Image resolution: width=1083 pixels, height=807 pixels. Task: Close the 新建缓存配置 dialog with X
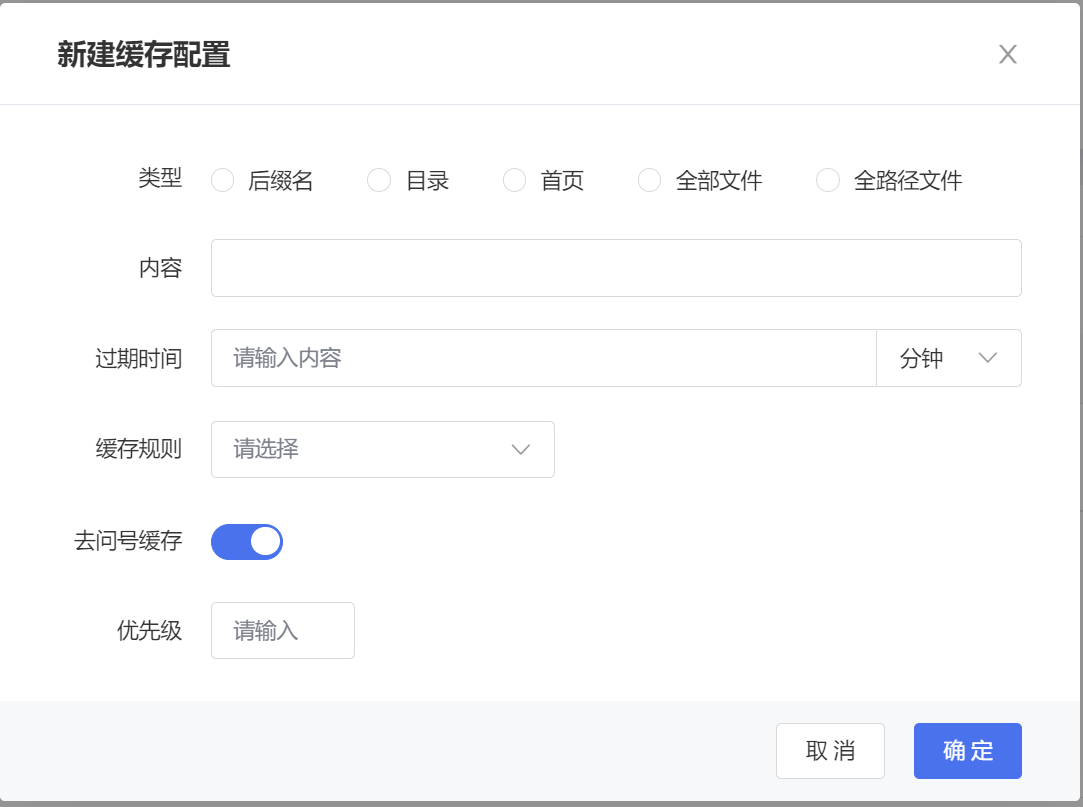click(1007, 55)
